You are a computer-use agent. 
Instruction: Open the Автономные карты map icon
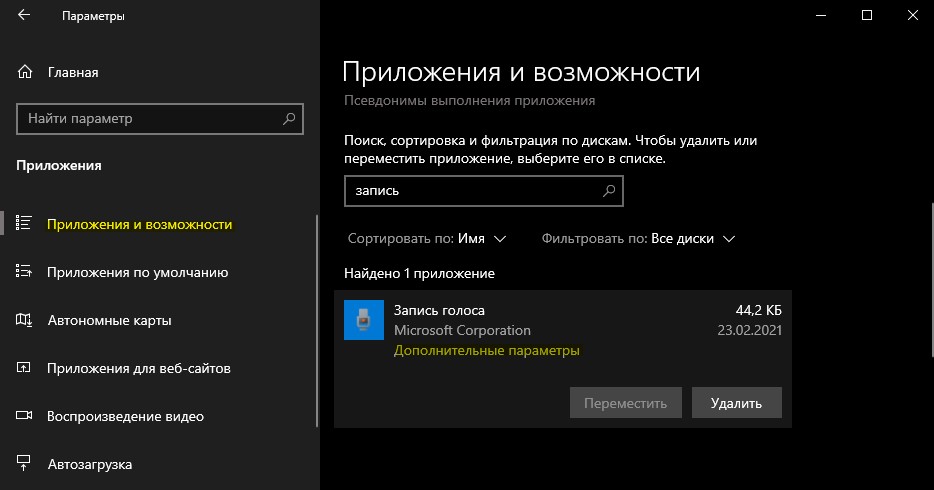click(24, 320)
